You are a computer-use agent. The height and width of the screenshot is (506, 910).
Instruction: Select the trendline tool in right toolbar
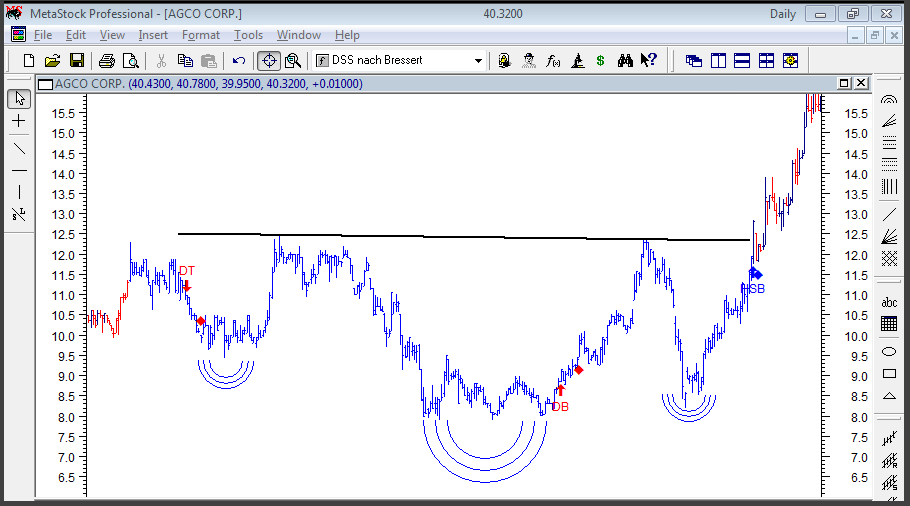[x=889, y=215]
